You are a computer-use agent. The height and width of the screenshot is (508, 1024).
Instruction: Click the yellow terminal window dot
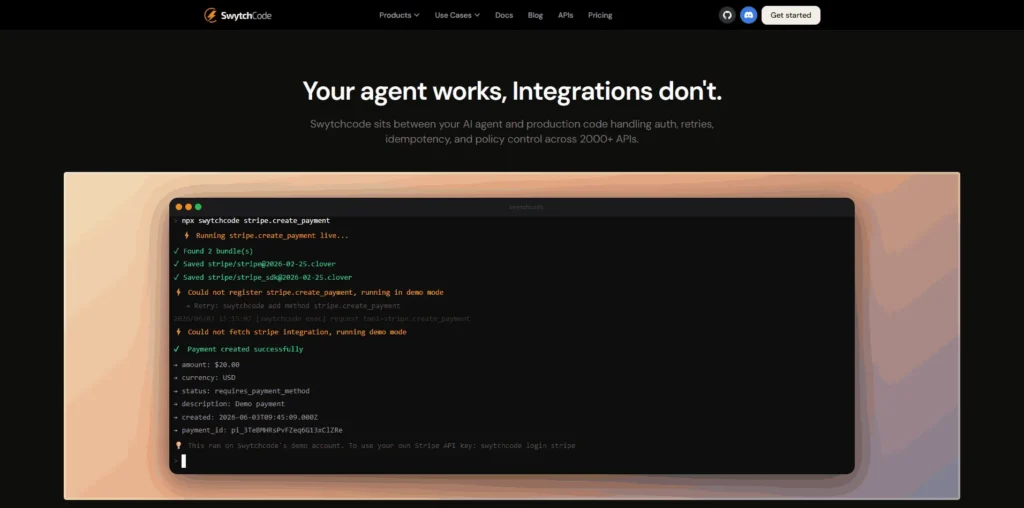tap(189, 207)
